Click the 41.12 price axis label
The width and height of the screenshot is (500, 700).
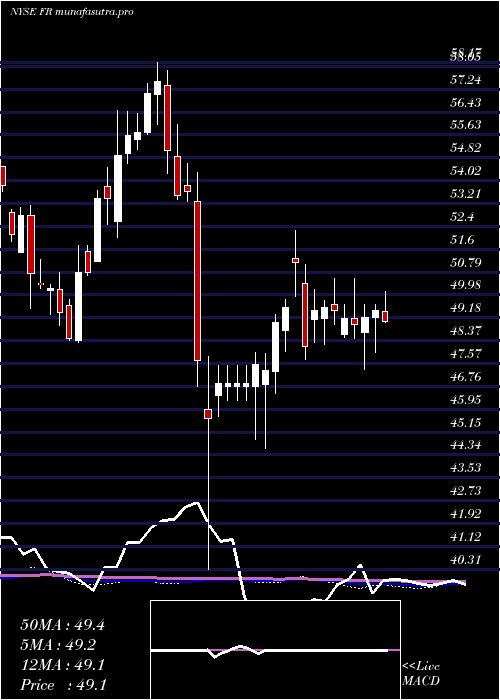[x=467, y=537]
